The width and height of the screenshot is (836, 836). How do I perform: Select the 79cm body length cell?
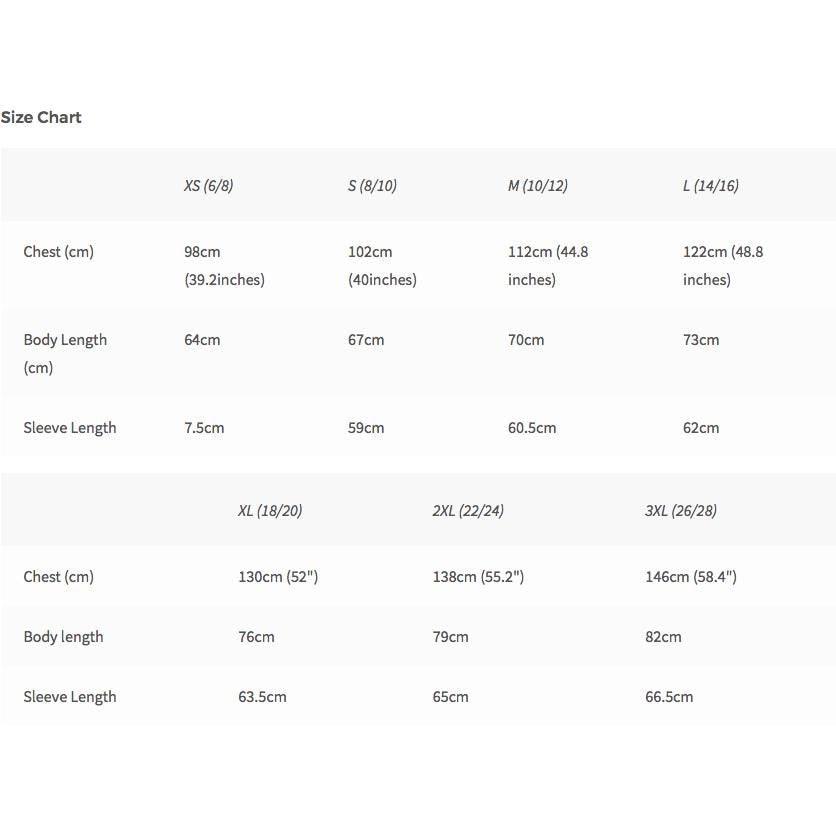coord(451,637)
